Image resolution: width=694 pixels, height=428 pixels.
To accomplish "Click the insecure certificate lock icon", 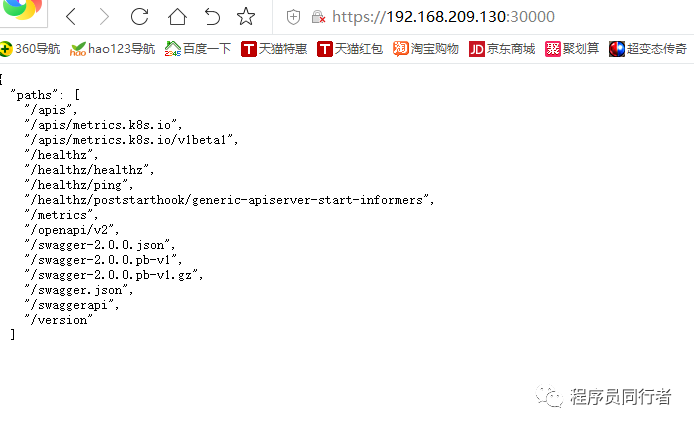I will (318, 17).
